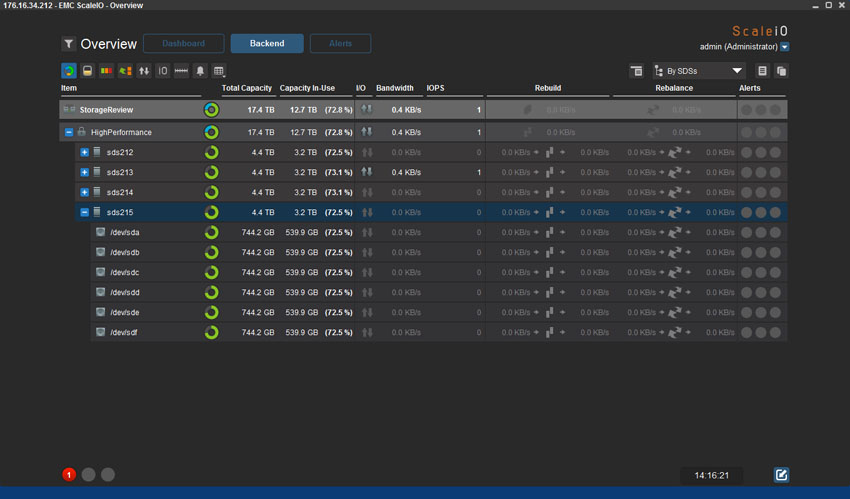Click the capacity ring of /dev/sda

(211, 232)
